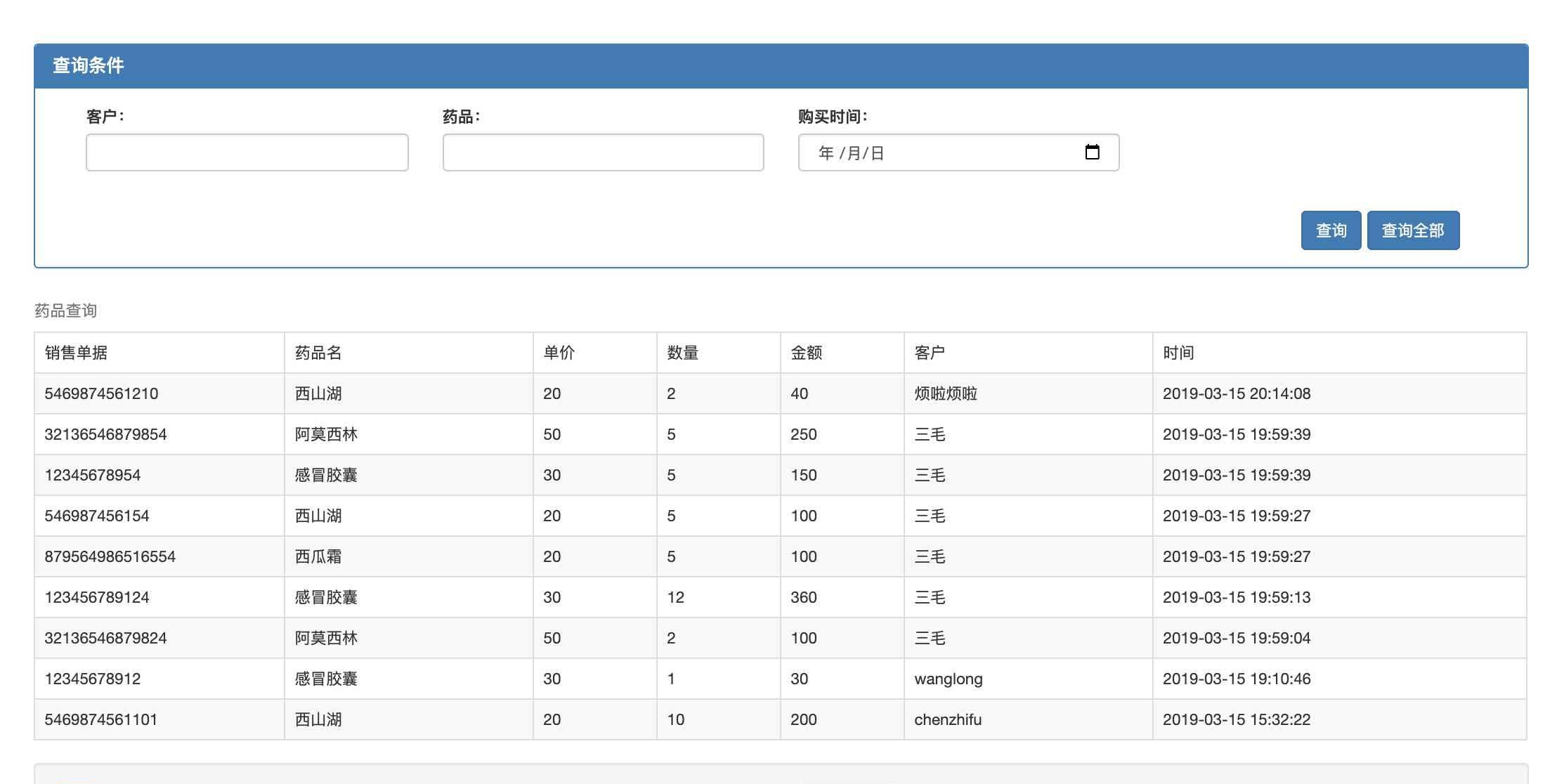Click the 购买时间 date field
Image resolution: width=1557 pixels, height=784 pixels.
pyautogui.click(x=958, y=152)
